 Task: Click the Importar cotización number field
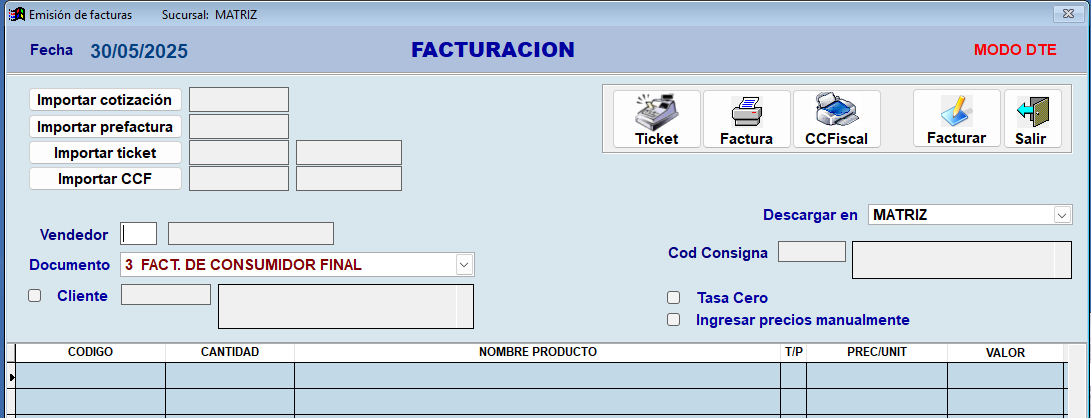tap(239, 99)
